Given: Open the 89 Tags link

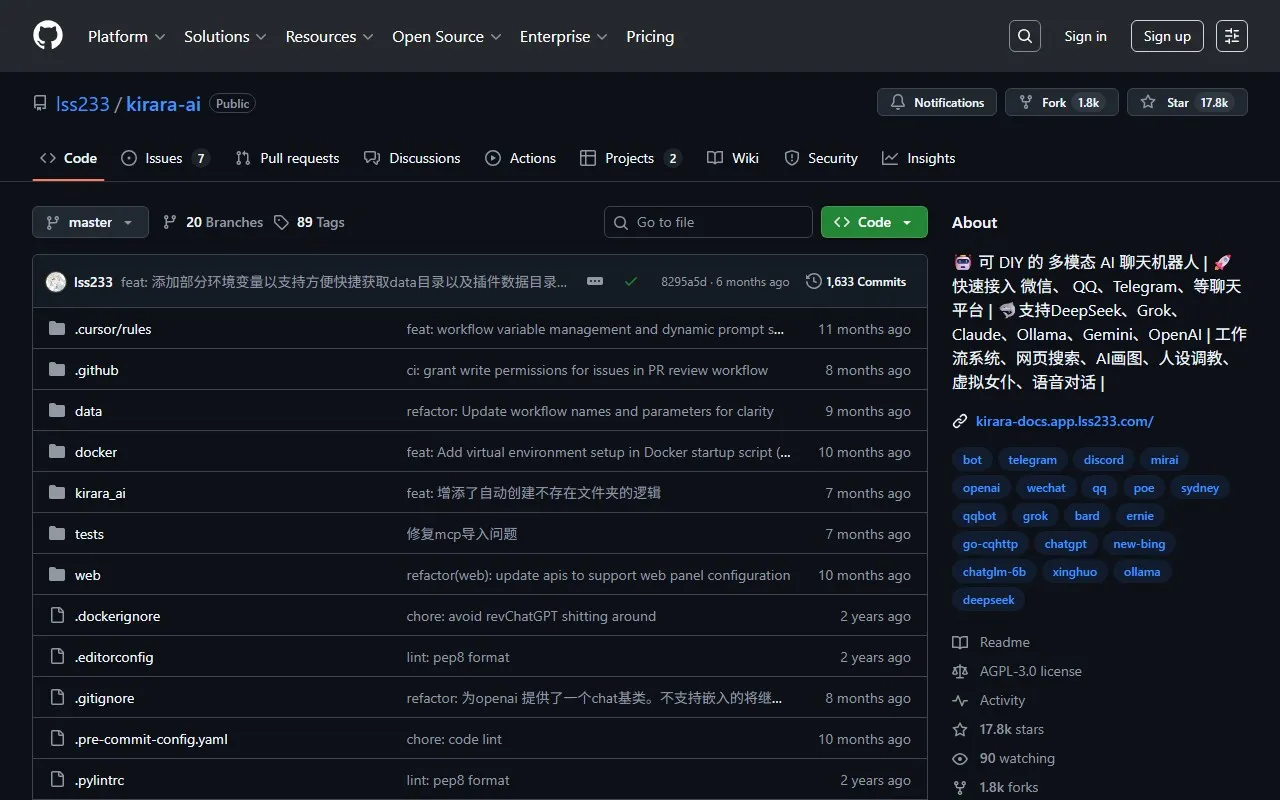Looking at the screenshot, I should (310, 222).
